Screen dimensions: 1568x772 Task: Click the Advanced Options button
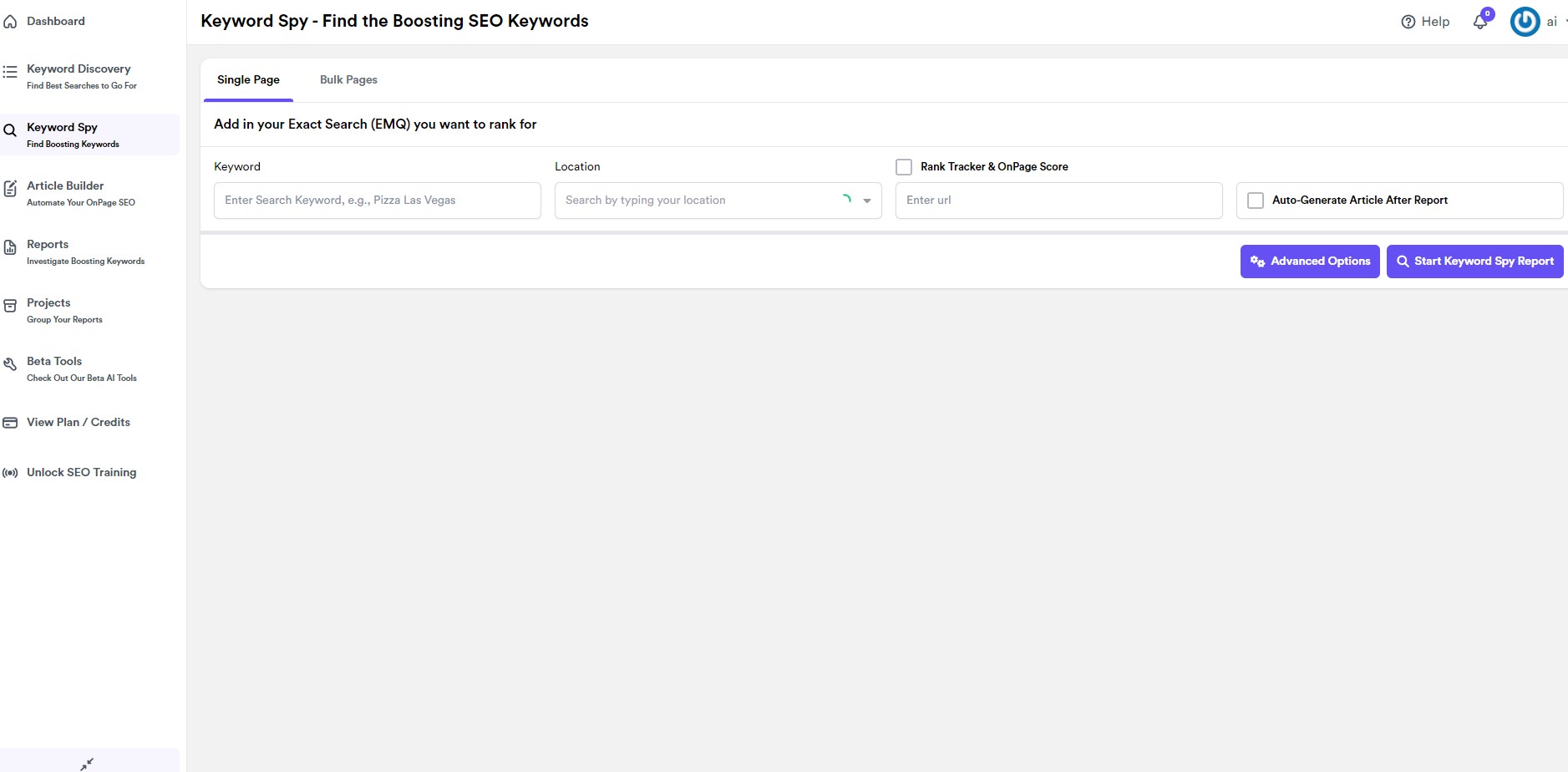pyautogui.click(x=1310, y=262)
